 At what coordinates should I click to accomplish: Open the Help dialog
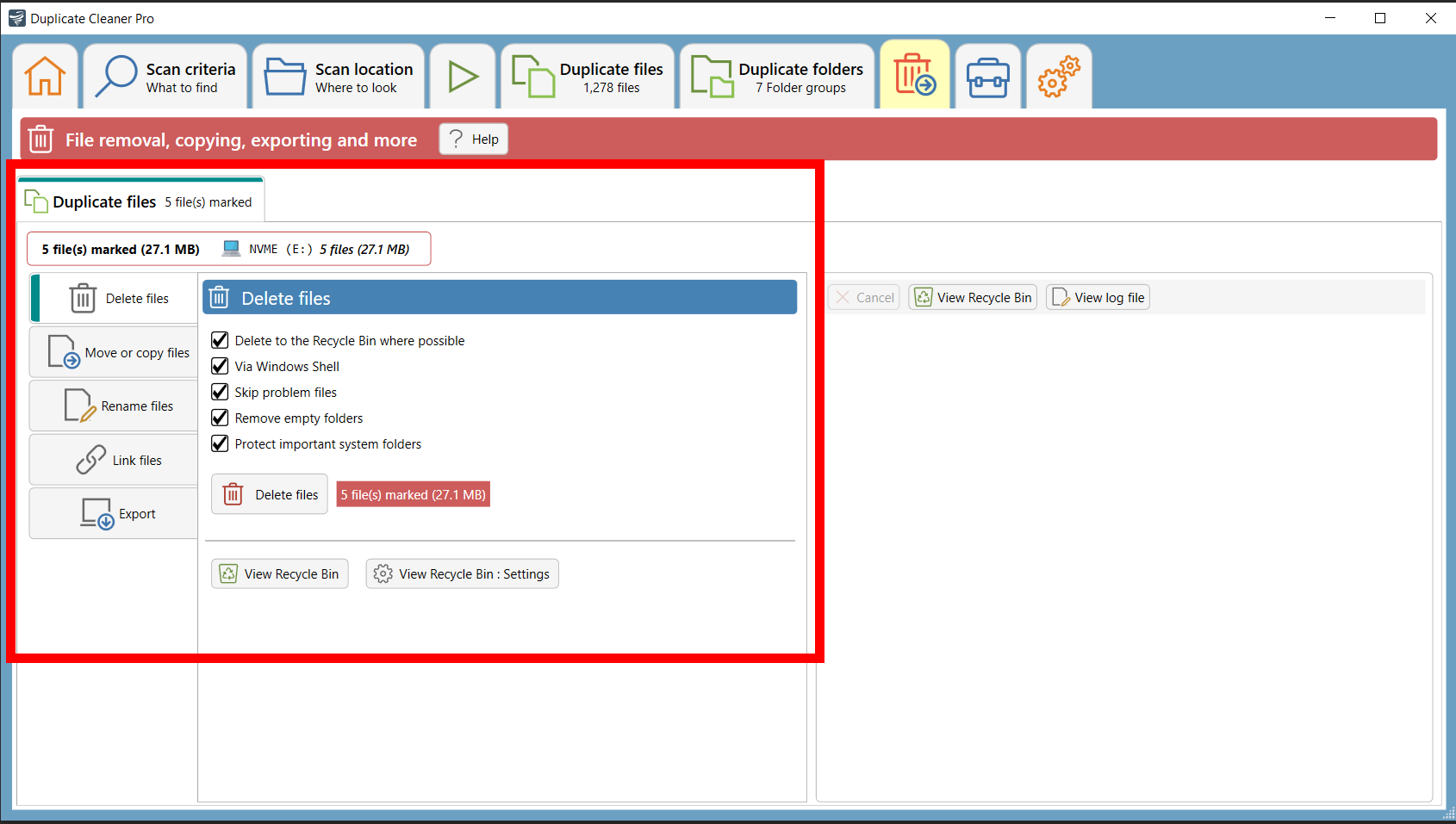tap(472, 139)
